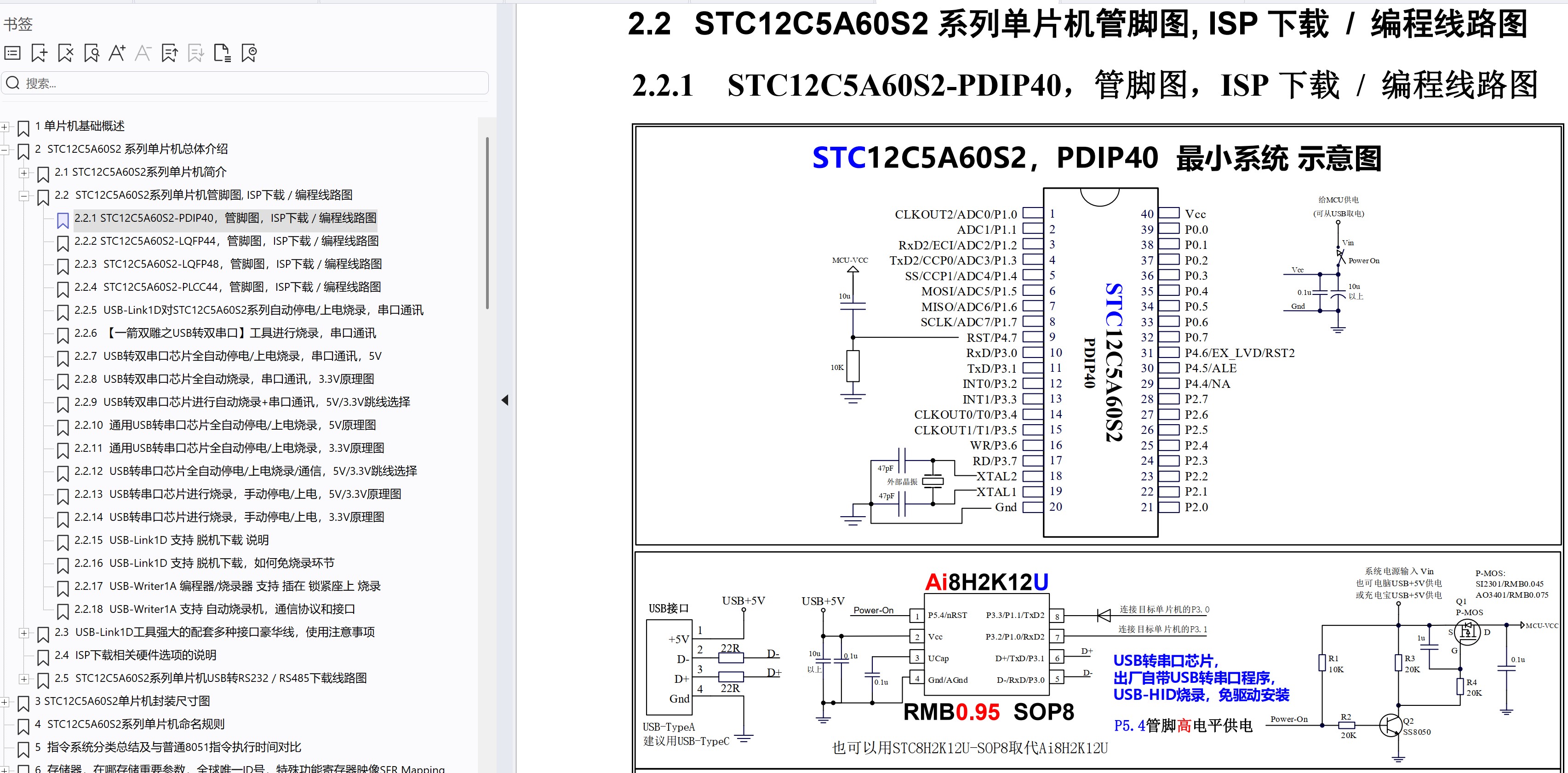Click blue text 'USB转串口芯片,' in document

pyautogui.click(x=1166, y=661)
